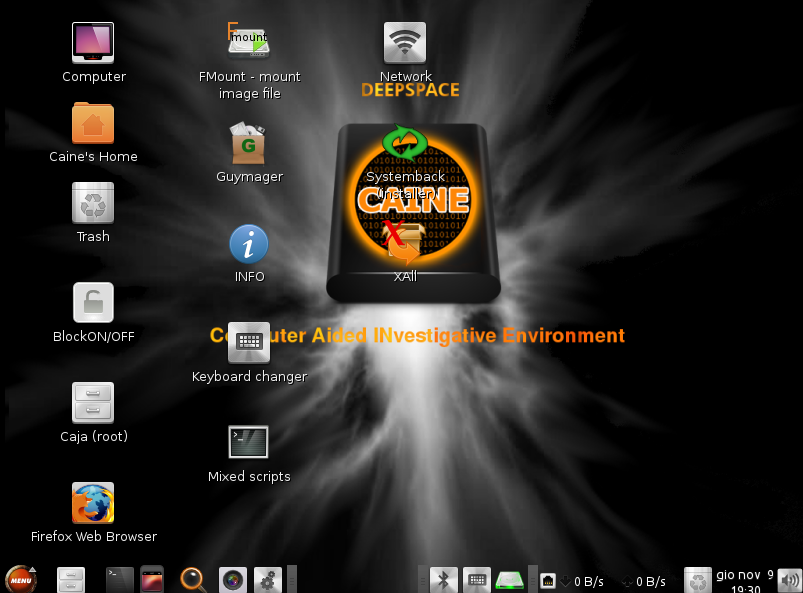Click the blue INFO icon
The image size is (803, 593).
[249, 244]
